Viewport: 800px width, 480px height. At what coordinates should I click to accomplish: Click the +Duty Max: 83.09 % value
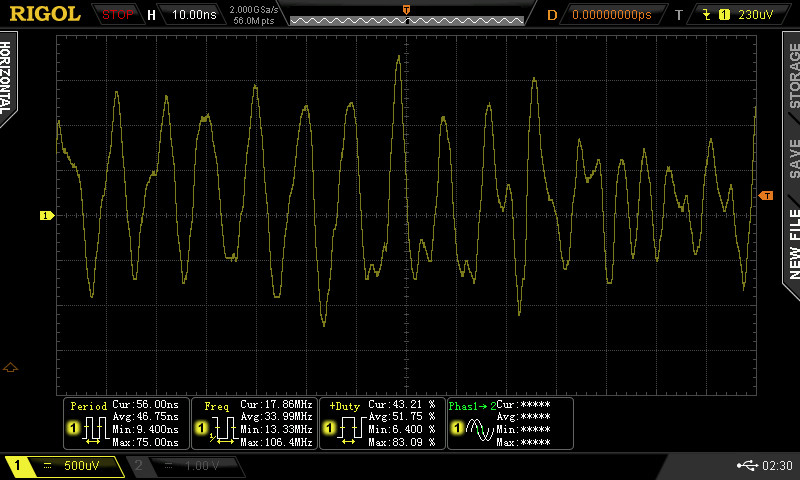[x=402, y=442]
